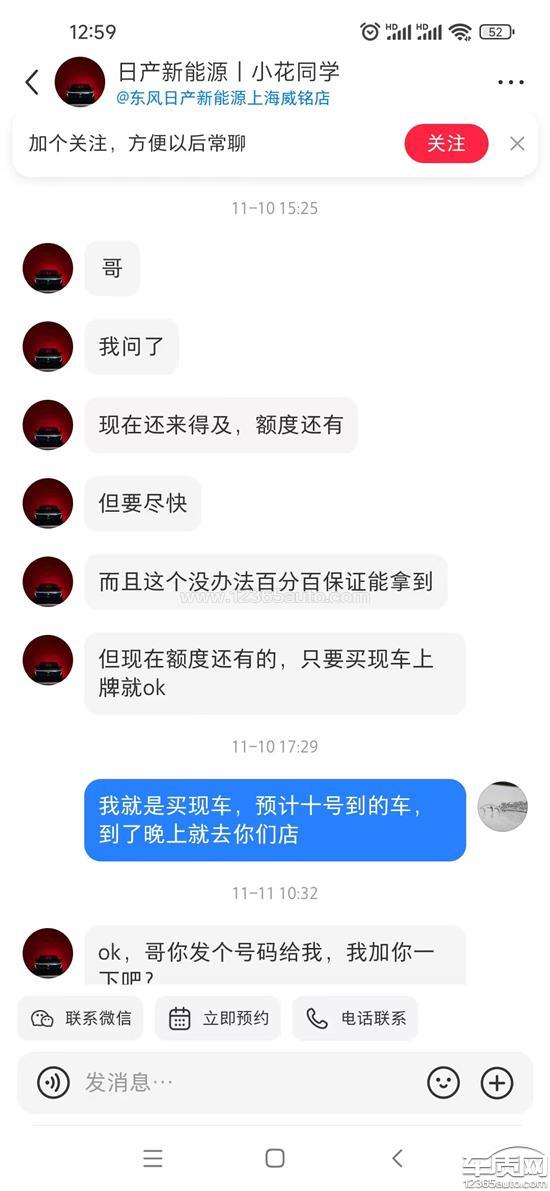Viewport: 550px width, 1191px height.
Task: Tap sender avatar next to 哥 message
Action: click(x=48, y=268)
